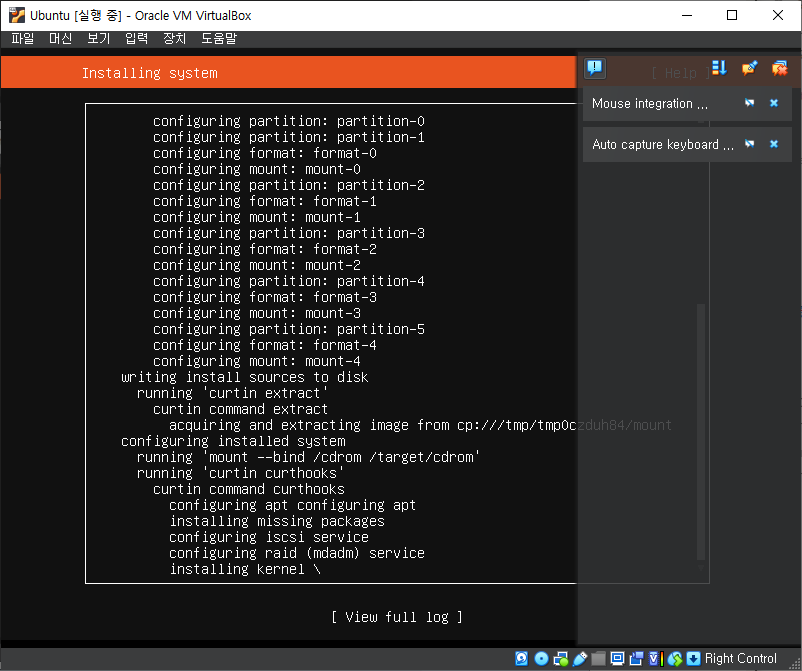Image resolution: width=802 pixels, height=671 pixels.
Task: Open the 보기 menu
Action: [99, 38]
